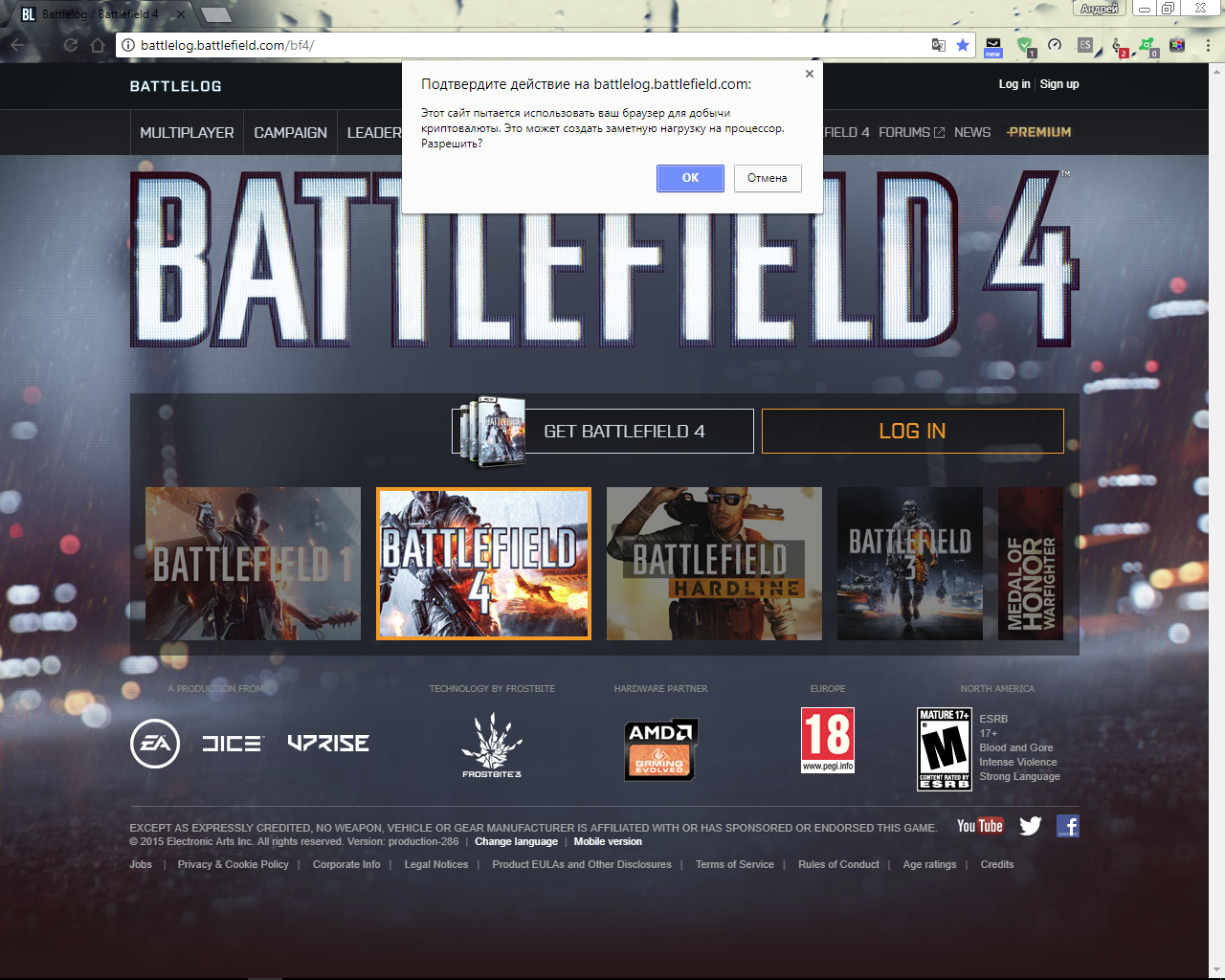The width and height of the screenshot is (1225, 980).
Task: Open the LEADERBOARDS menu item
Action: pyautogui.click(x=373, y=133)
